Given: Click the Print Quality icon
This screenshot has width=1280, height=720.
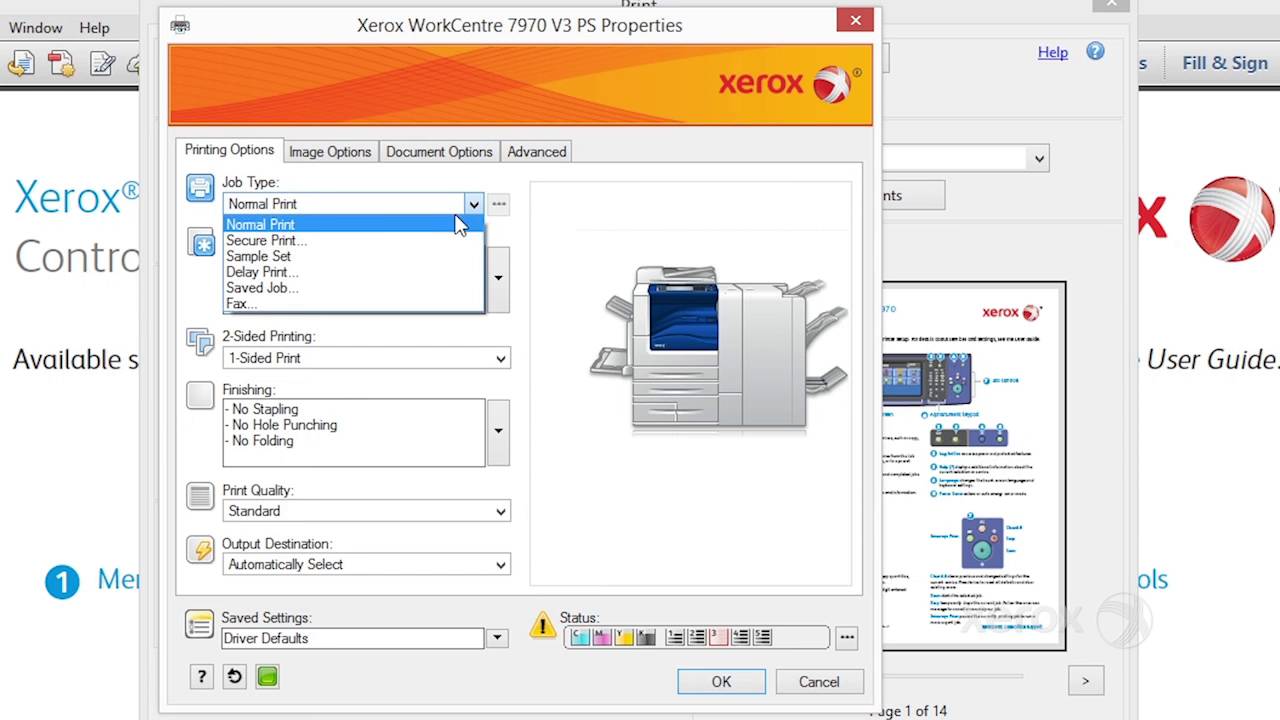Looking at the screenshot, I should (200, 496).
